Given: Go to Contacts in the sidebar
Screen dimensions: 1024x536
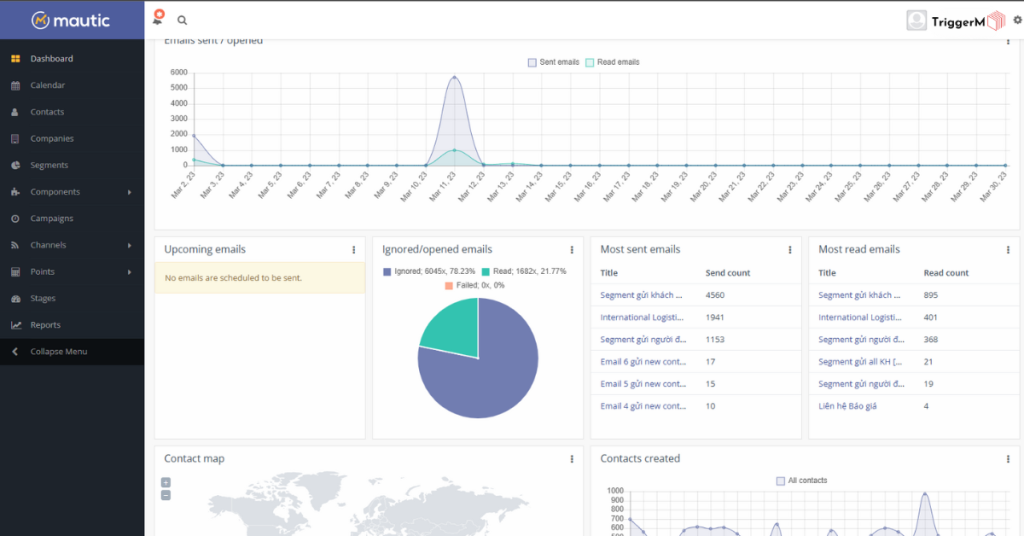Looking at the screenshot, I should [x=47, y=112].
